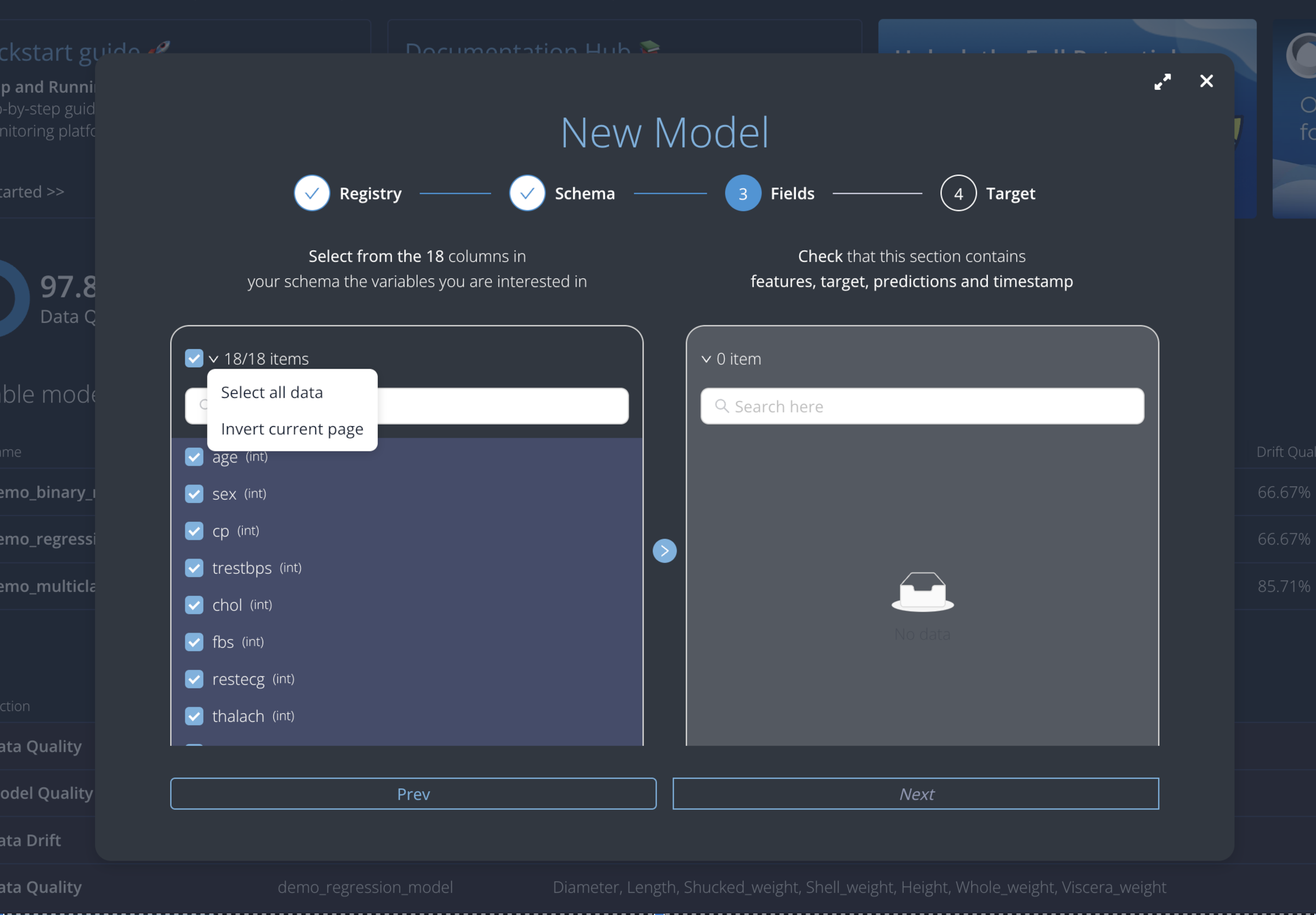Select all data menu option
Viewport: 1316px width, 915px height.
(x=272, y=392)
